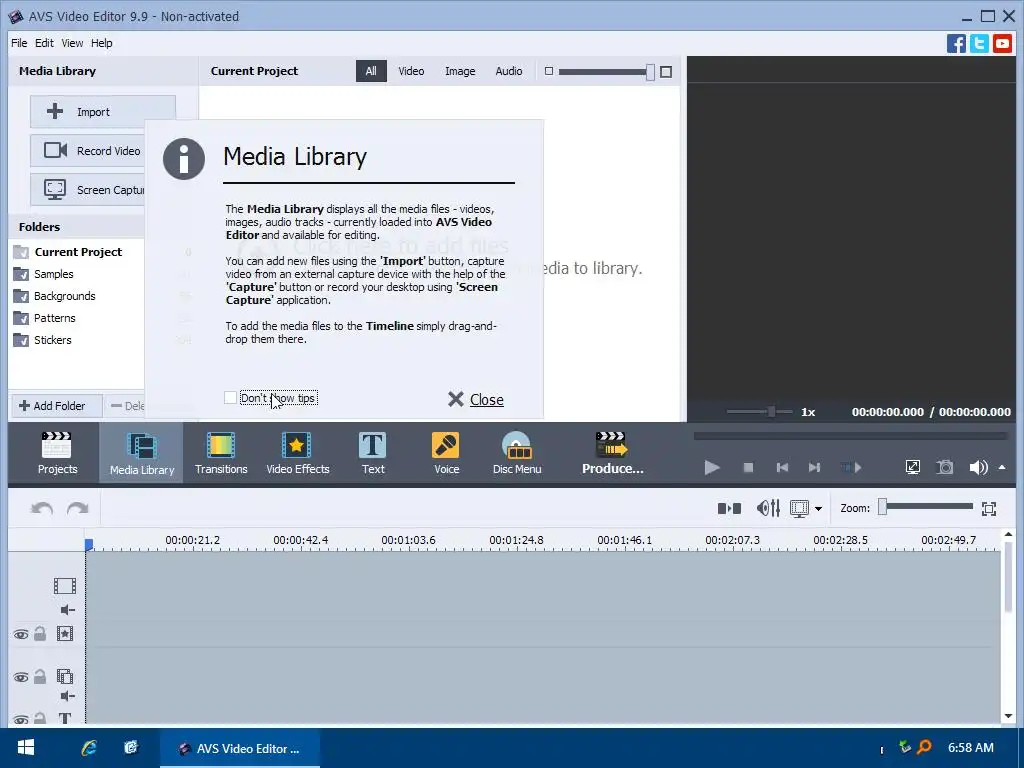Filter library by Audio tab
The height and width of the screenshot is (768, 1024).
(x=508, y=71)
